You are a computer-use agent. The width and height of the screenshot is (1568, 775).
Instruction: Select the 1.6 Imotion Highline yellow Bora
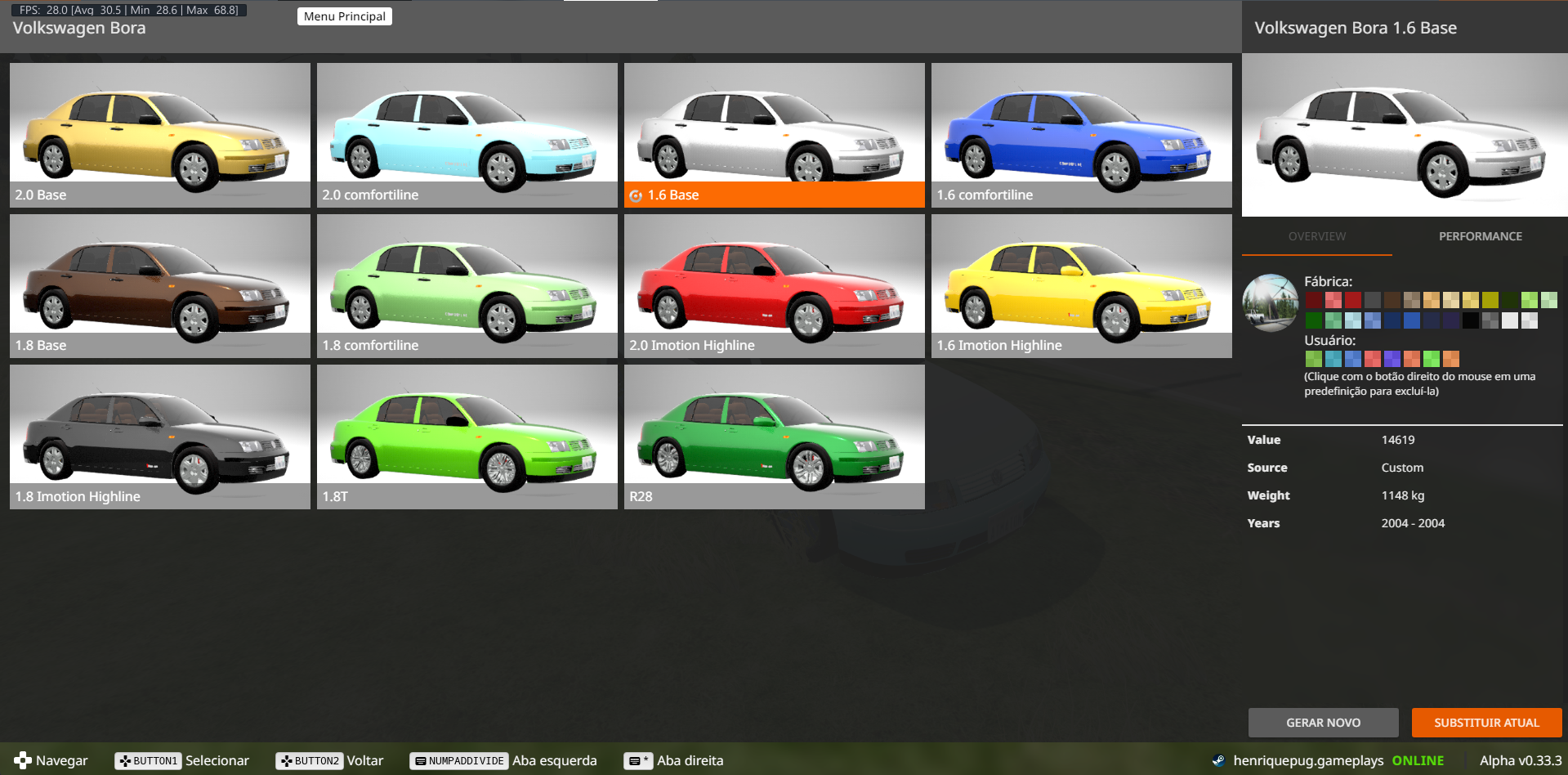point(1082,286)
